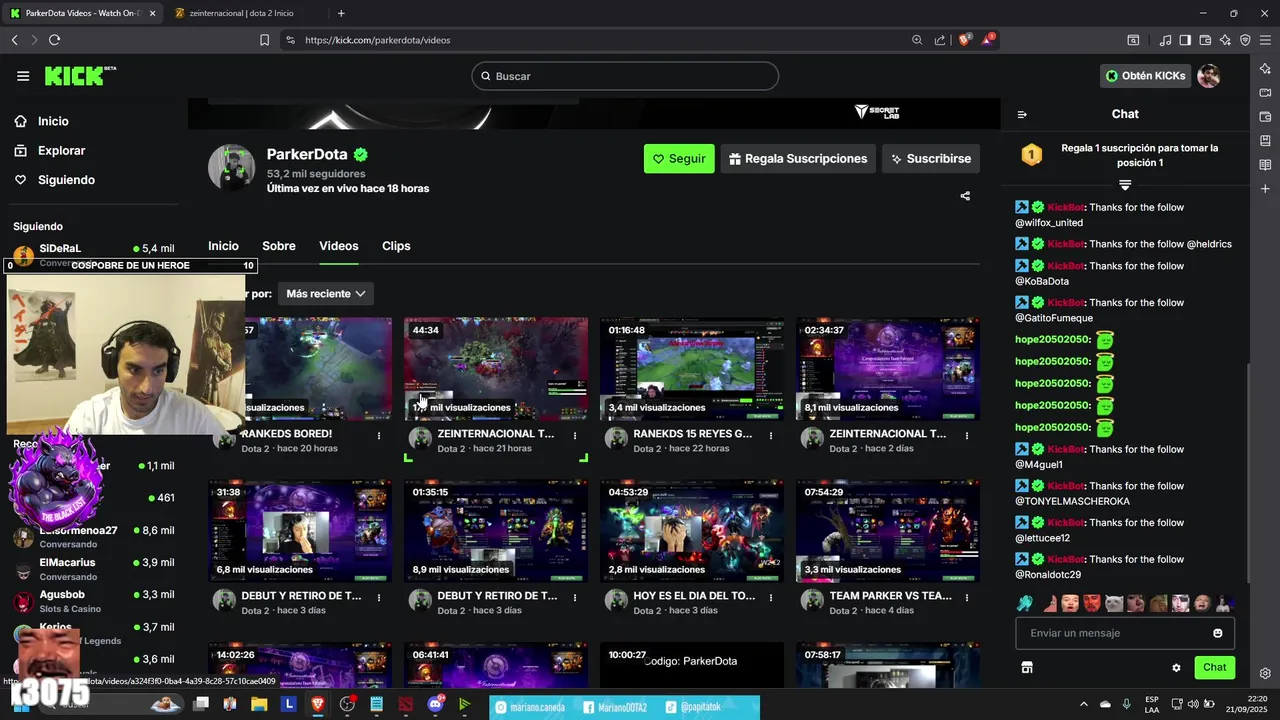The image size is (1280, 720).
Task: Open SIDeRaL followed channel
Action: click(95, 255)
